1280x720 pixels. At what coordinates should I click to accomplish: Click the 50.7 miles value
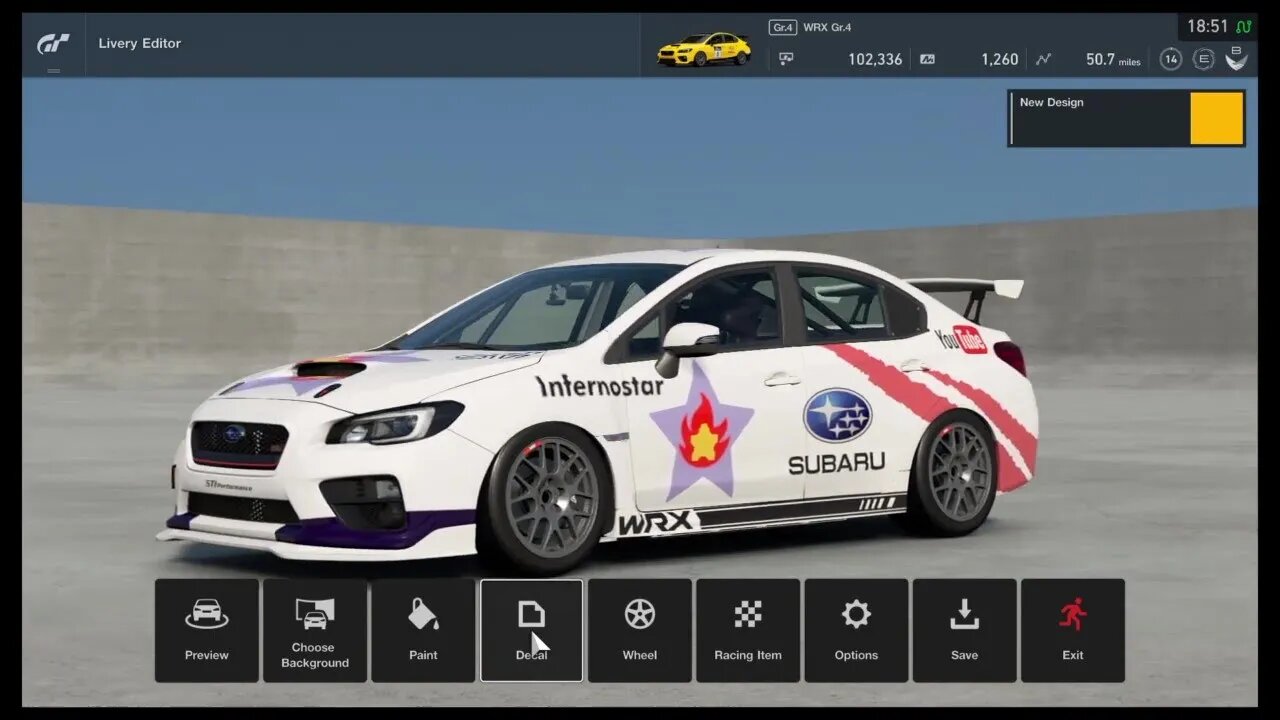click(1113, 60)
